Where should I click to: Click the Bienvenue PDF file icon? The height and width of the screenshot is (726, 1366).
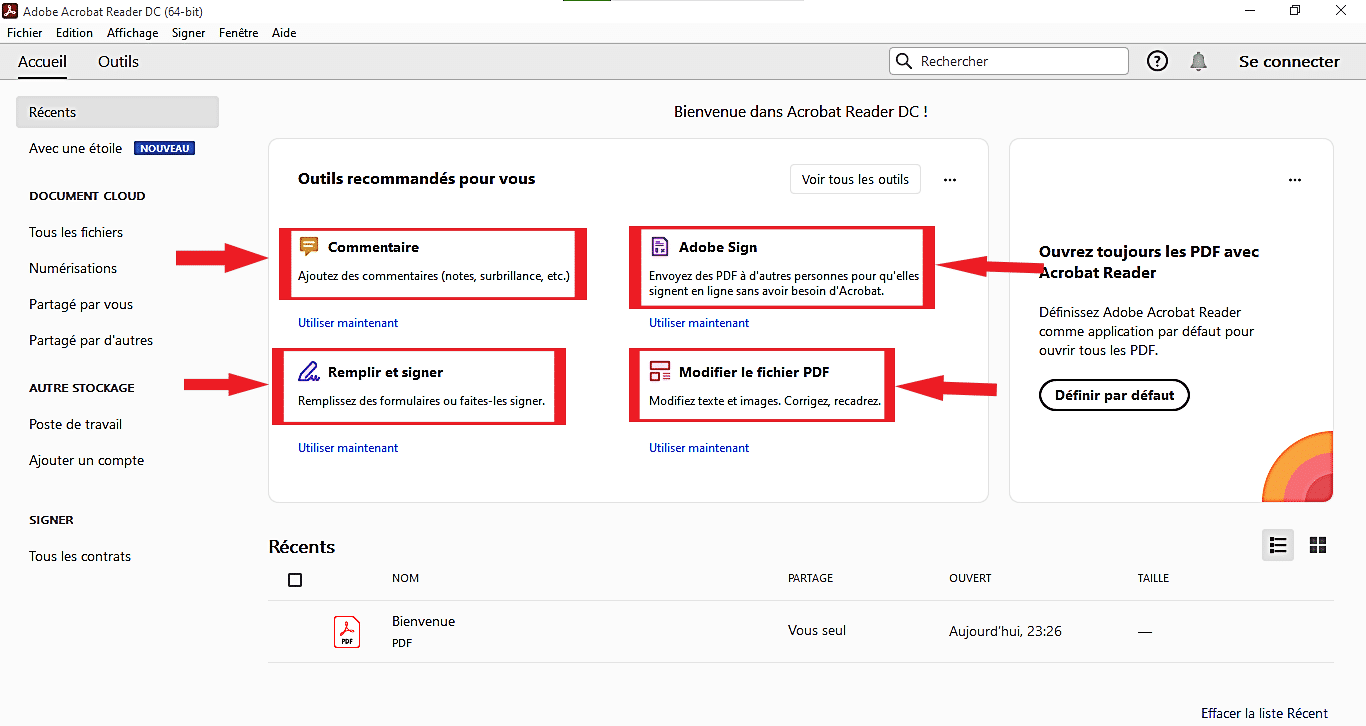[347, 631]
